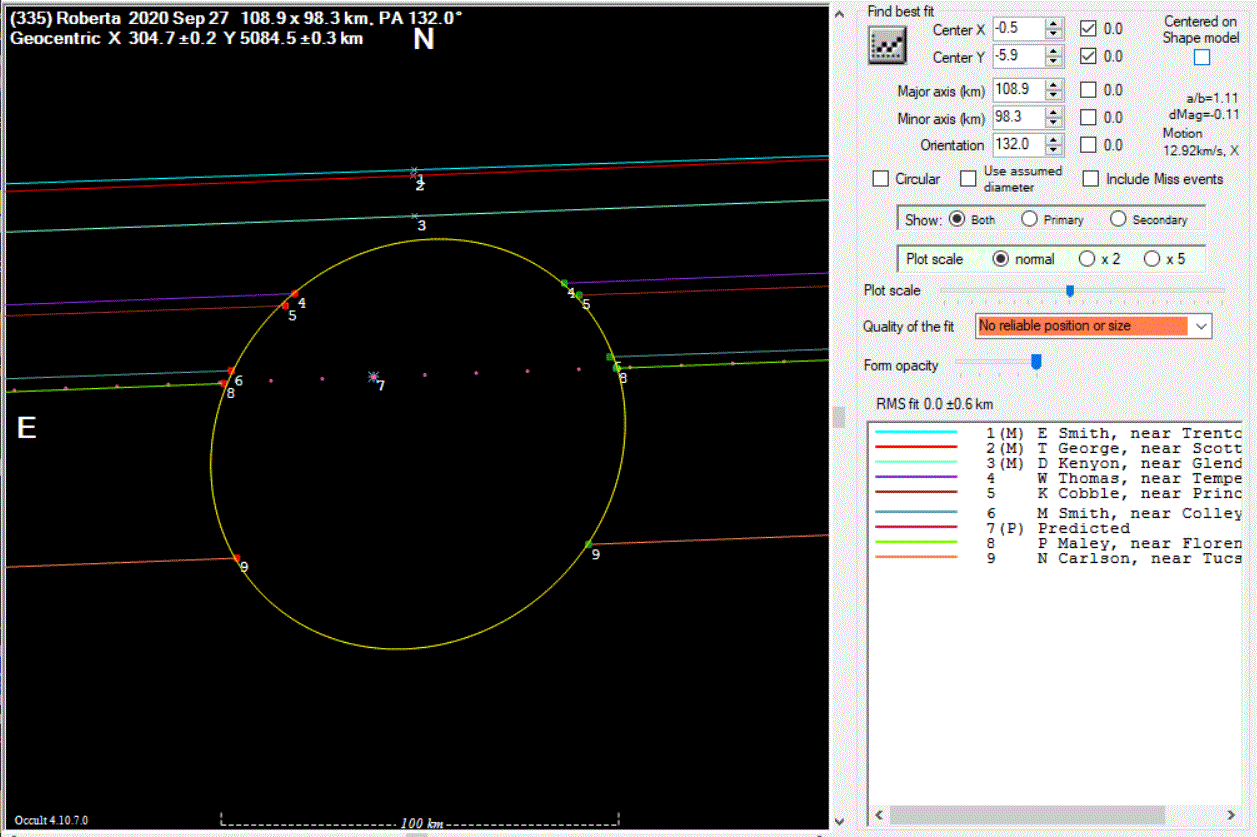
Task: Click the Orientation spinner arrows
Action: point(1053,145)
